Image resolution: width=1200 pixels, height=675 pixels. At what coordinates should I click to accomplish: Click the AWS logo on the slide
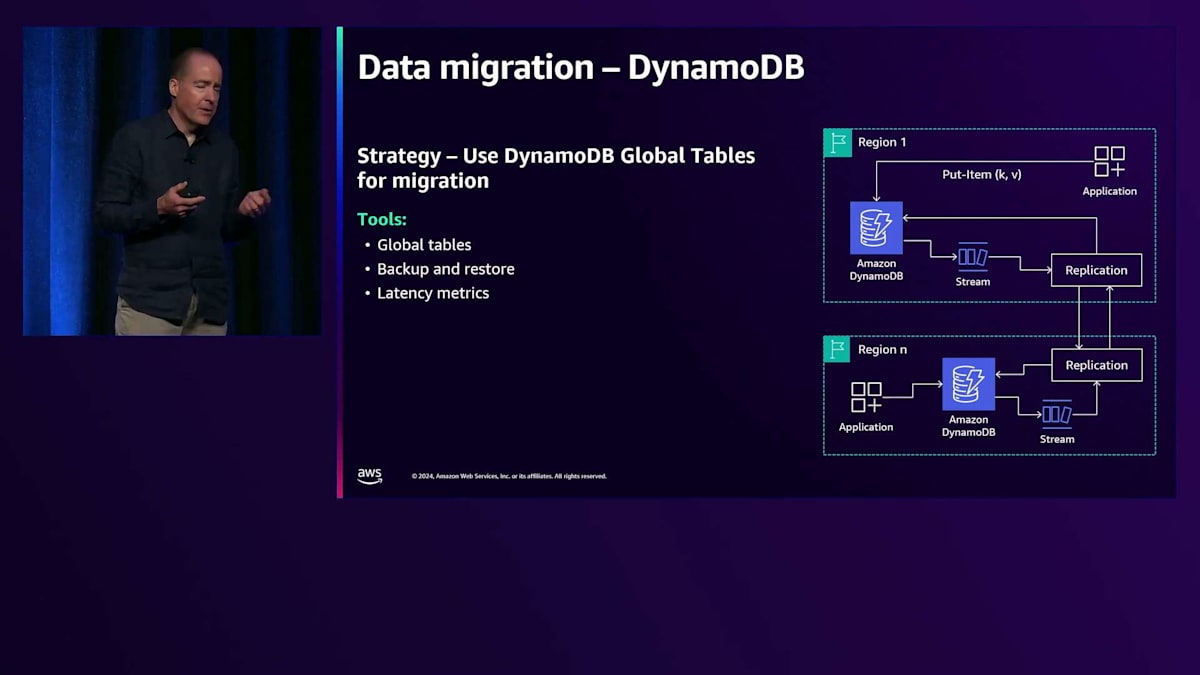pos(370,476)
